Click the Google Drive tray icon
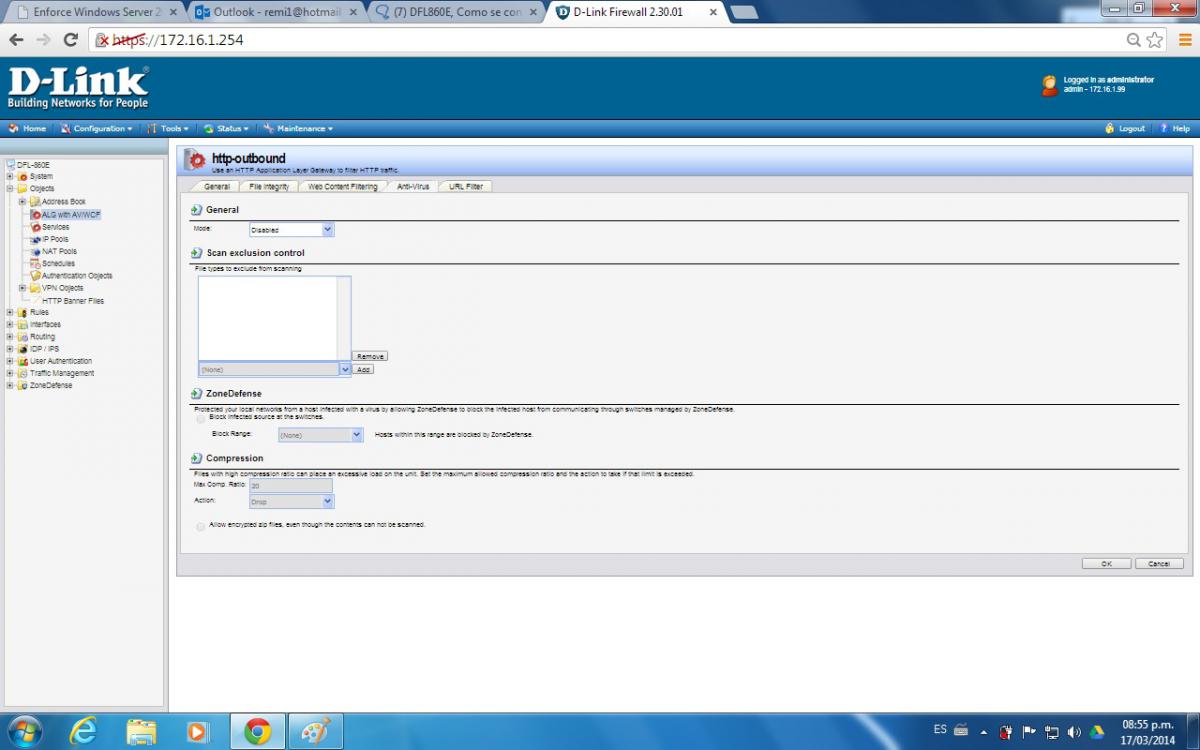The width and height of the screenshot is (1200, 750). [x=1096, y=731]
